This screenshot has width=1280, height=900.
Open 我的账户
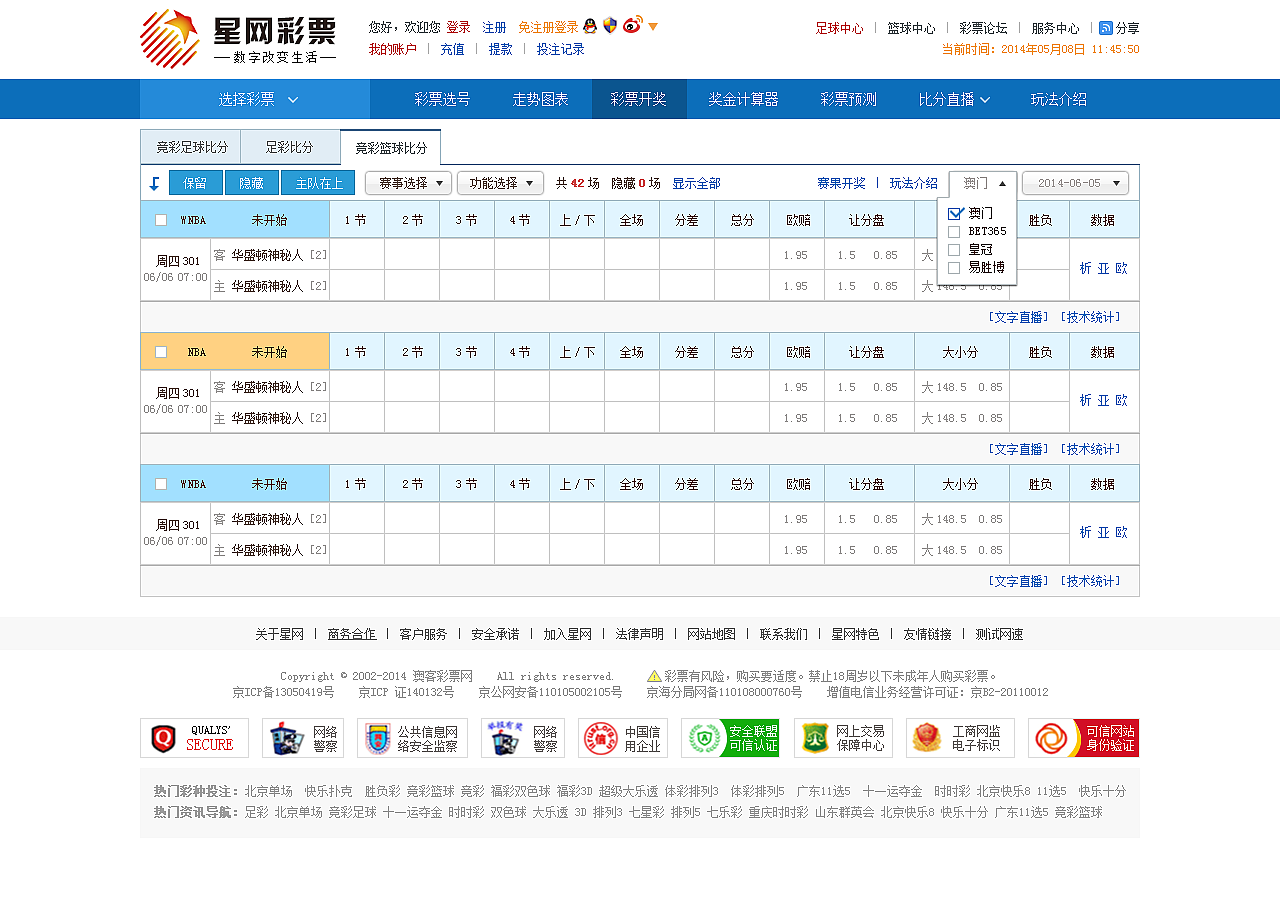[x=393, y=49]
